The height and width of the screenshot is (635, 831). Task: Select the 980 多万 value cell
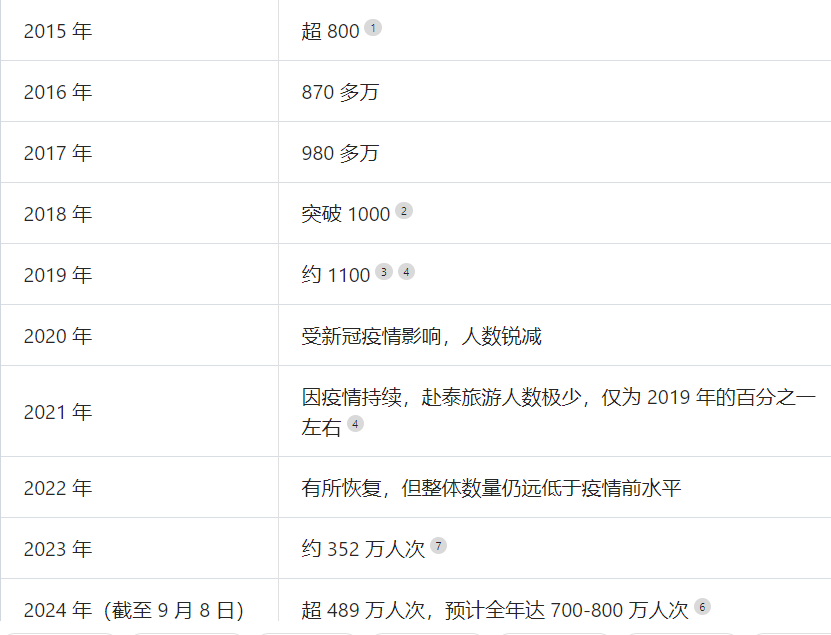coord(340,153)
